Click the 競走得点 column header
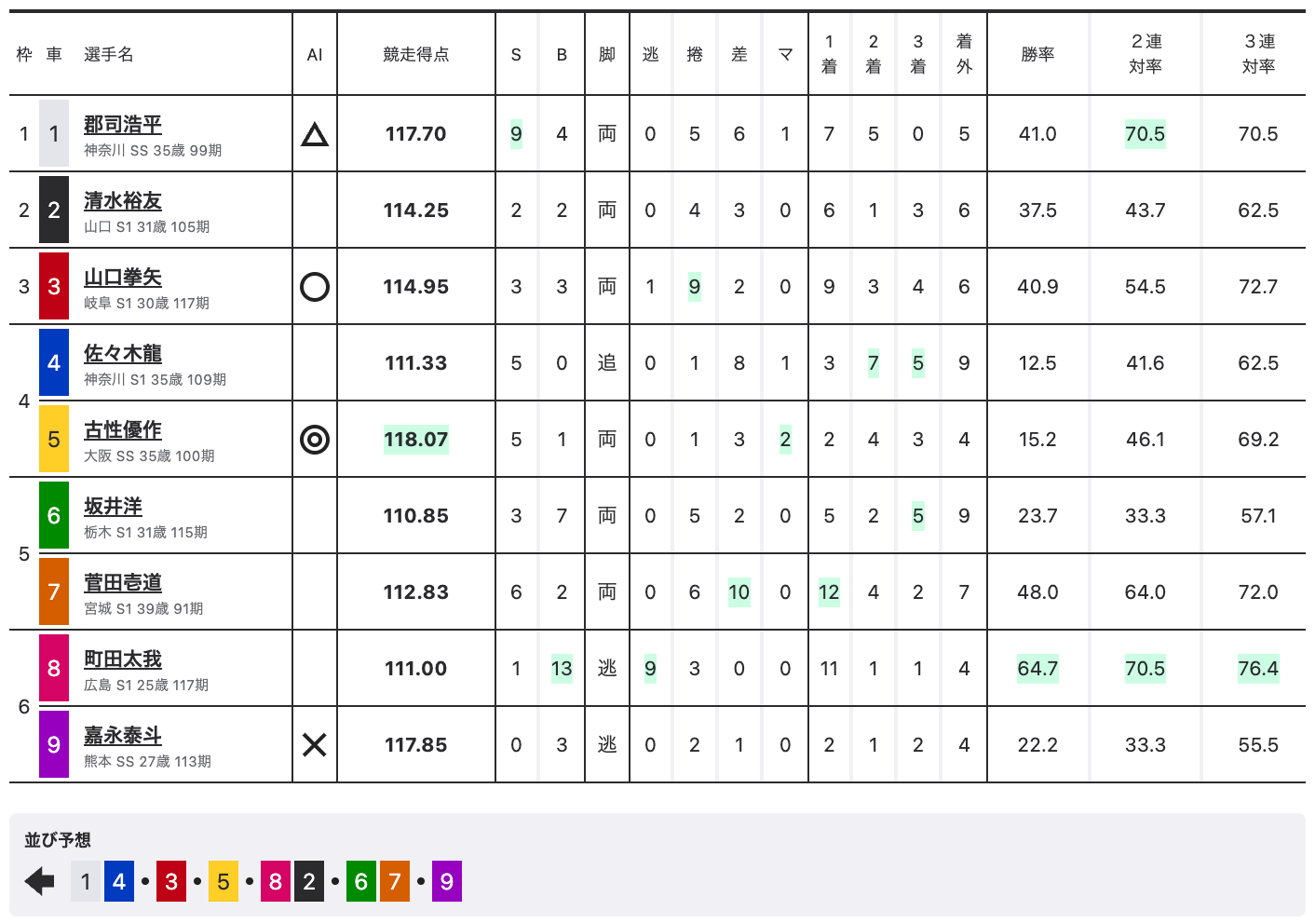 (x=415, y=55)
